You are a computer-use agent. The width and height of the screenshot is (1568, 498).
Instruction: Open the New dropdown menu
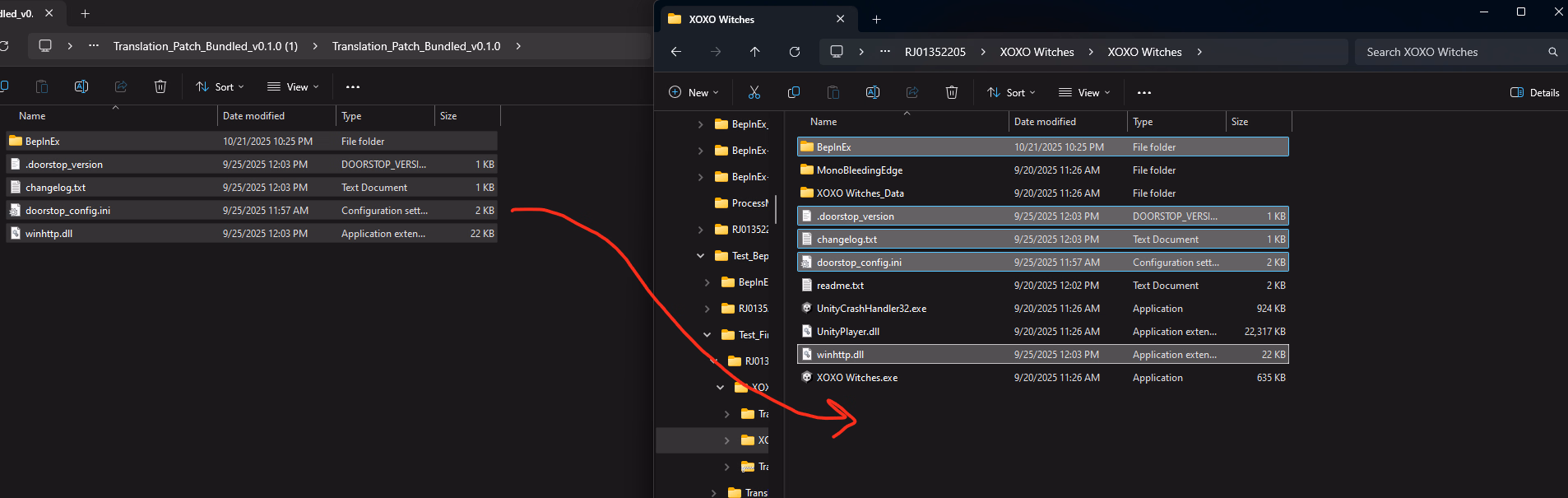click(694, 92)
